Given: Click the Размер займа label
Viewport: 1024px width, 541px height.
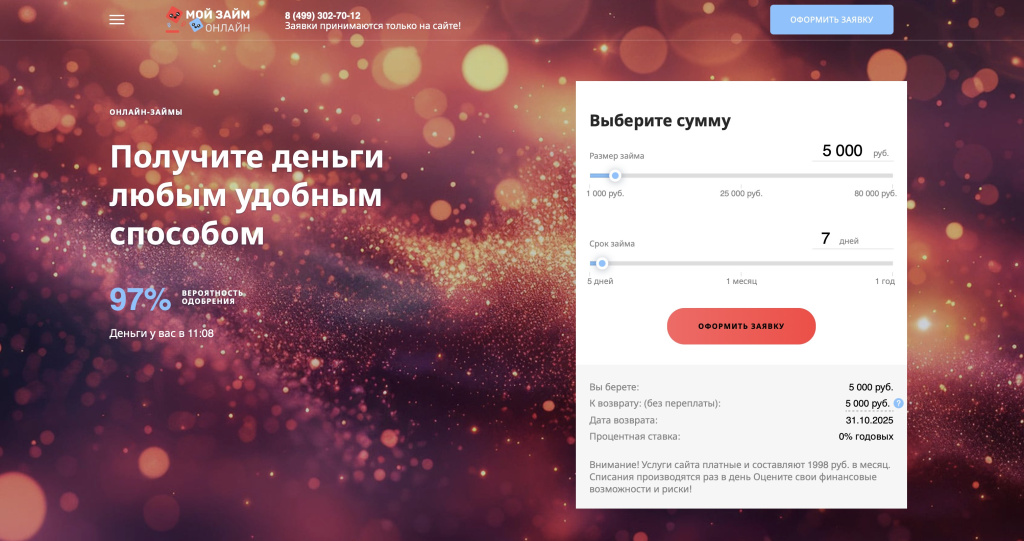Looking at the screenshot, I should 616,156.
